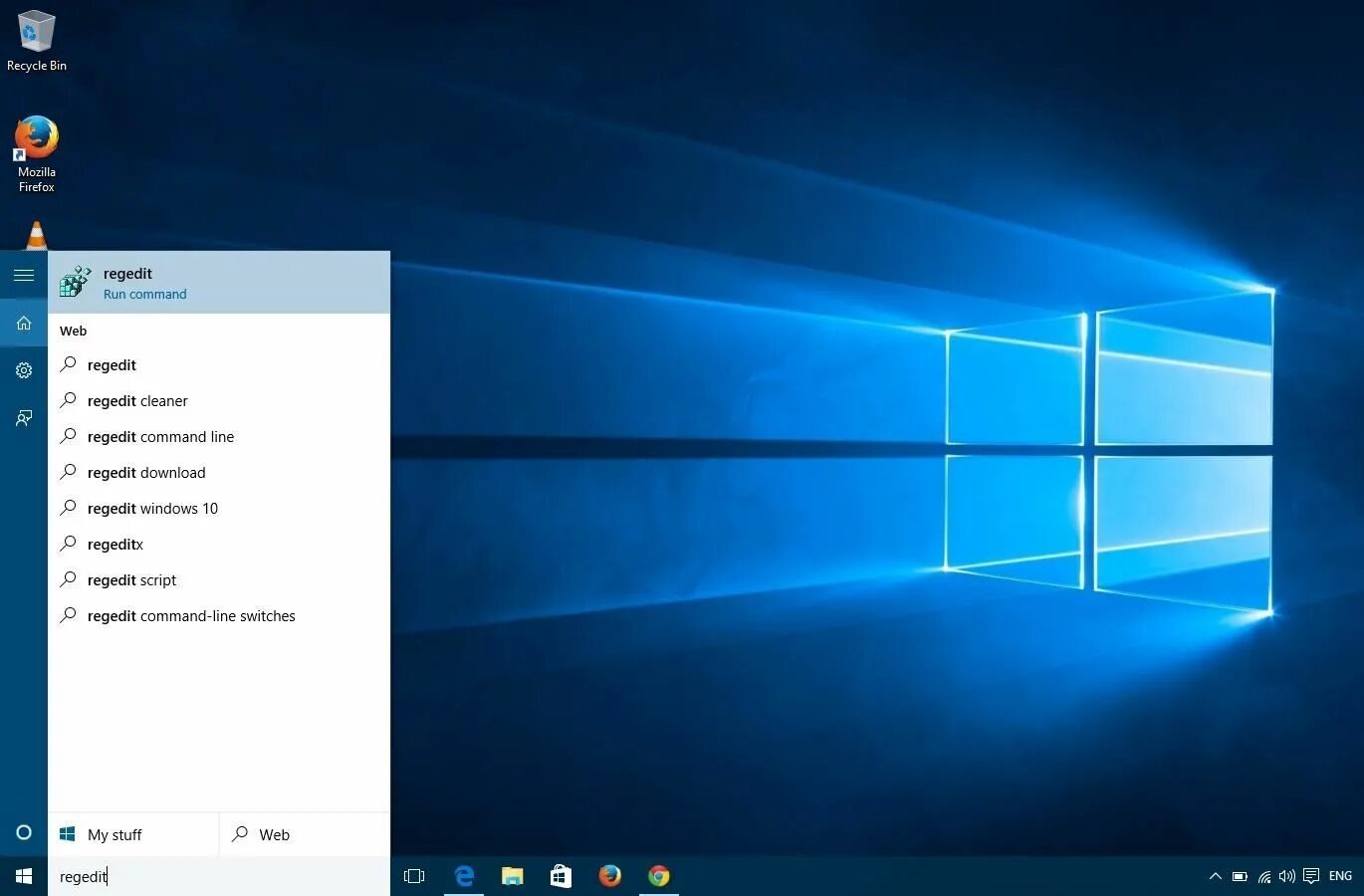Open Search settings gear in the sidebar
Image resolution: width=1364 pixels, height=896 pixels.
[x=24, y=369]
